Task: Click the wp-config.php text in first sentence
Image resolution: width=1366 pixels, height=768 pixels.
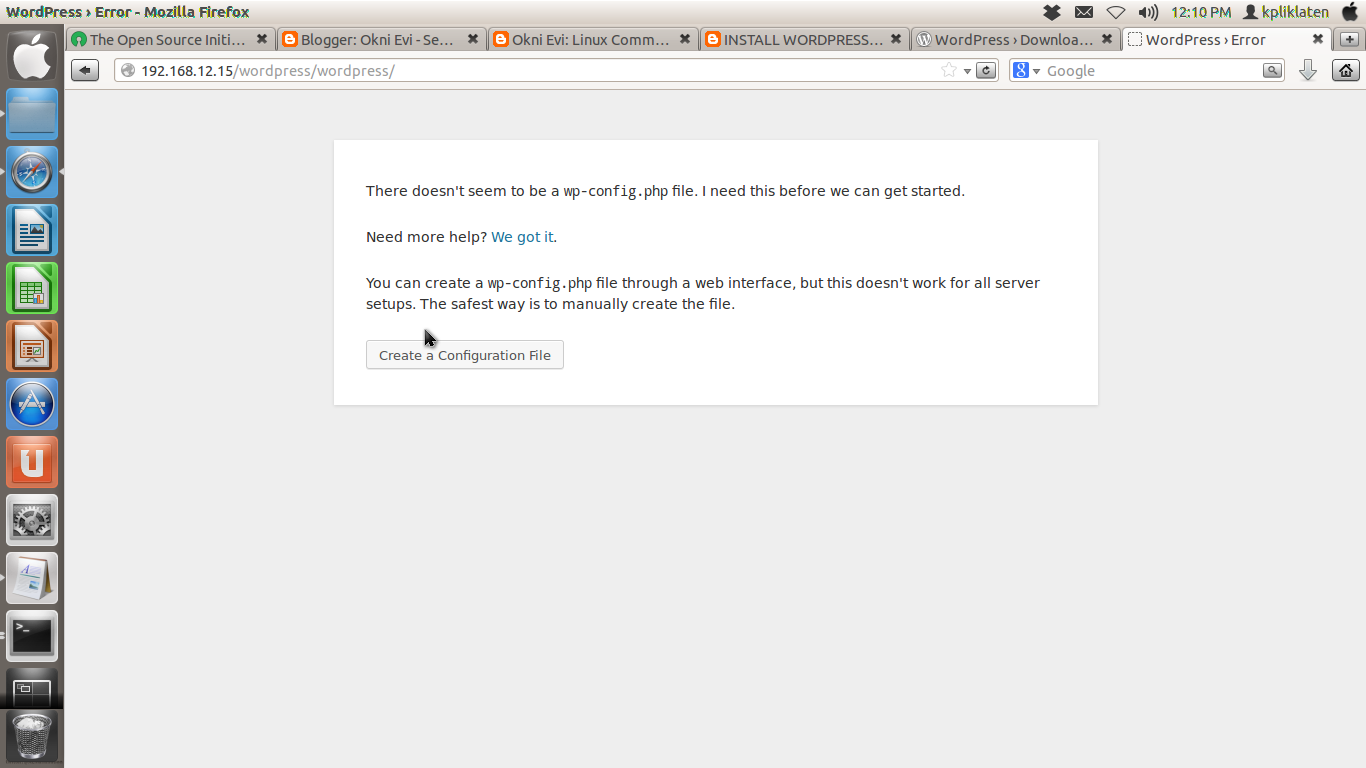Action: click(616, 191)
